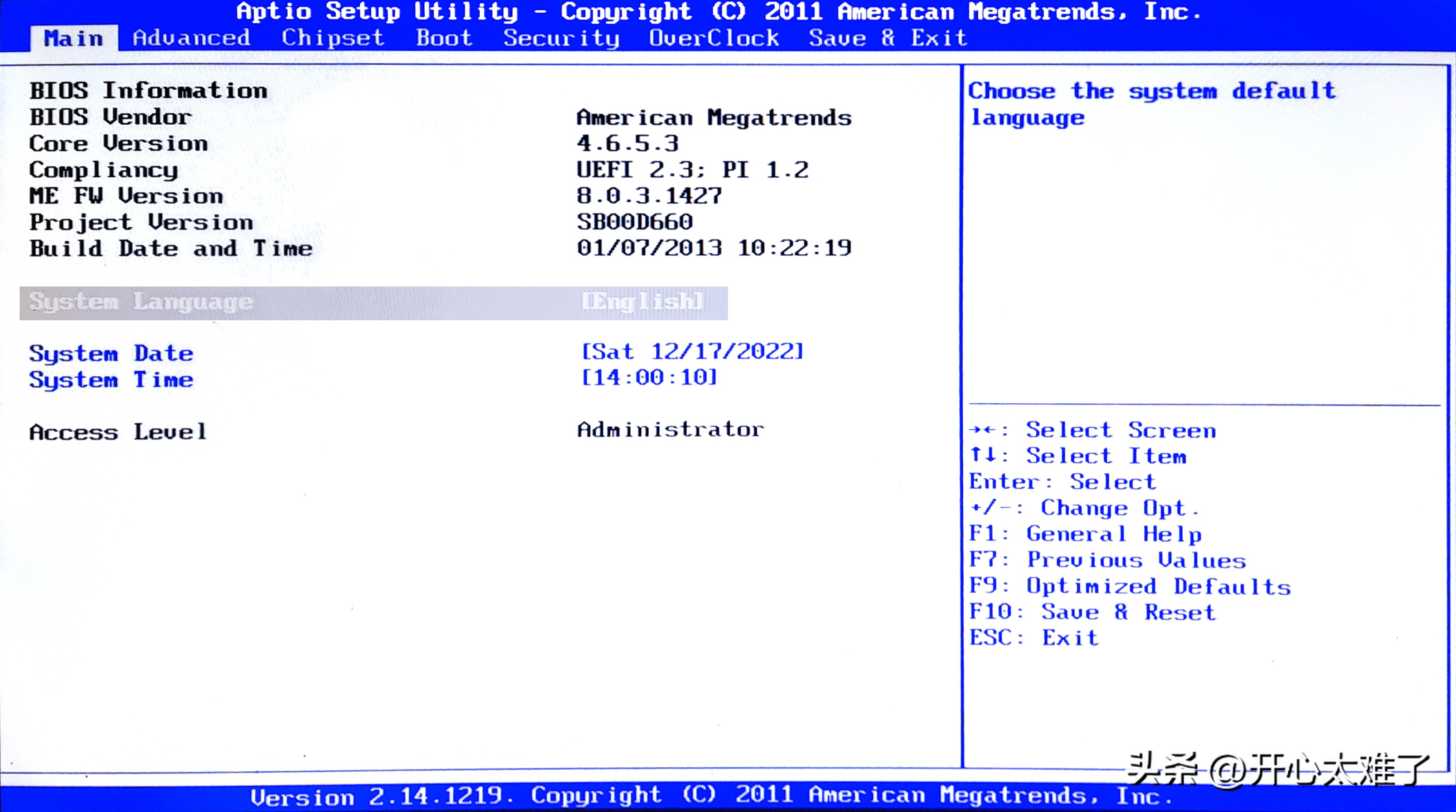Select the System Time label
The image size is (1456, 812).
point(111,380)
